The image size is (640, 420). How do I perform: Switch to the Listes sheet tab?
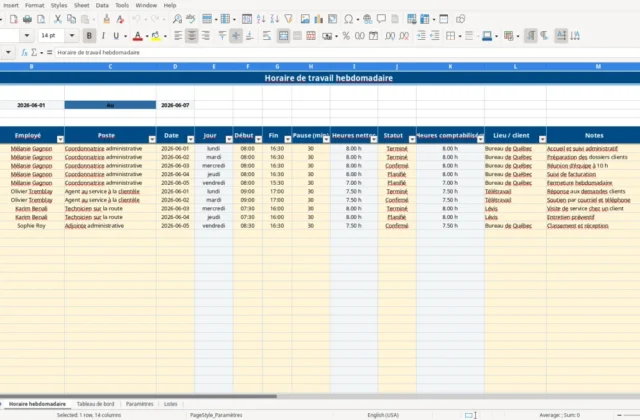(x=171, y=404)
